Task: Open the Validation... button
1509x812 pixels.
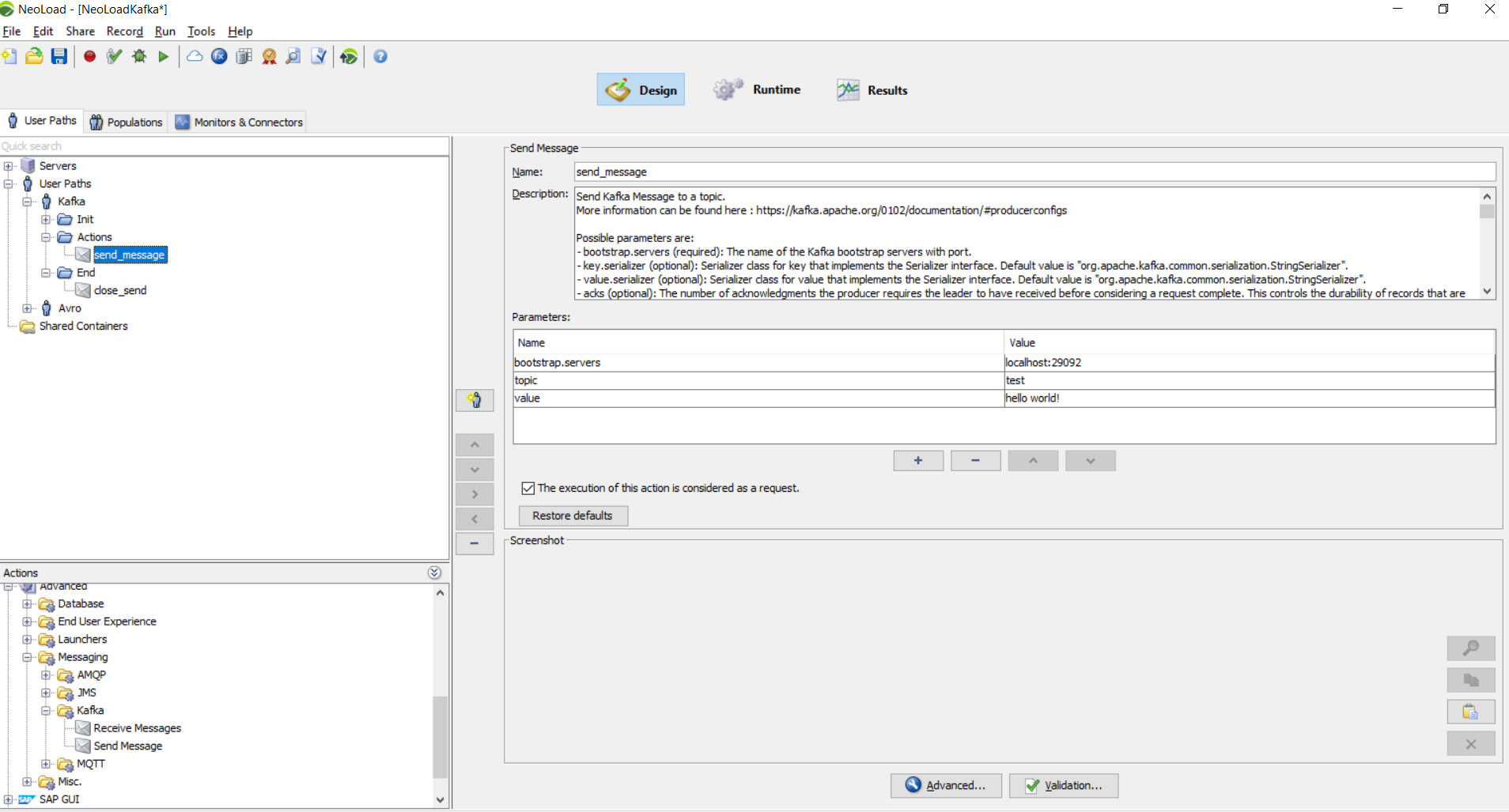Action: coord(1064,785)
